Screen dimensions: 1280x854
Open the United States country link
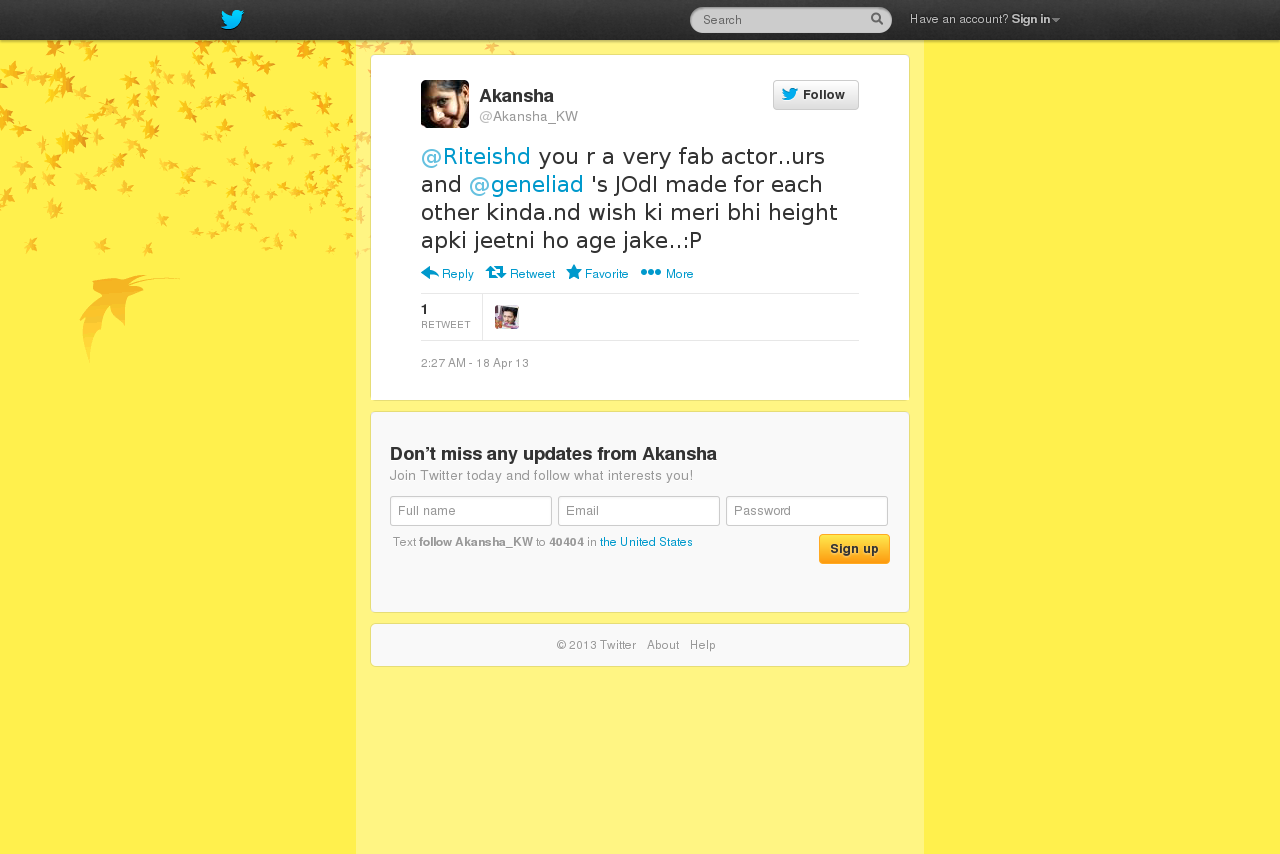(646, 542)
